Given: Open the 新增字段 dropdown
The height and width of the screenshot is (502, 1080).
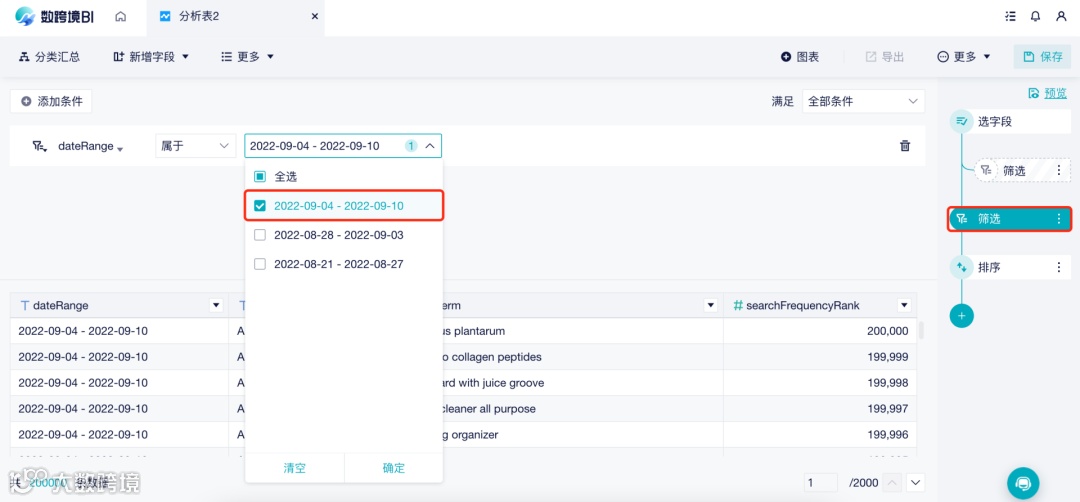Looking at the screenshot, I should [x=151, y=57].
